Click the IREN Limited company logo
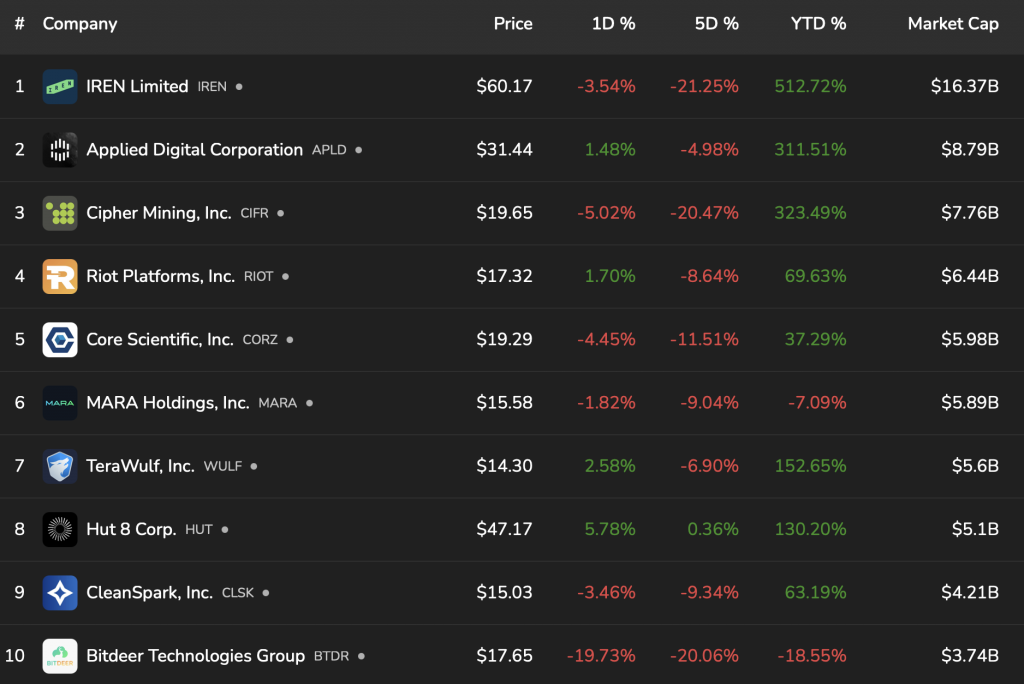Image resolution: width=1024 pixels, height=684 pixels. pos(60,87)
